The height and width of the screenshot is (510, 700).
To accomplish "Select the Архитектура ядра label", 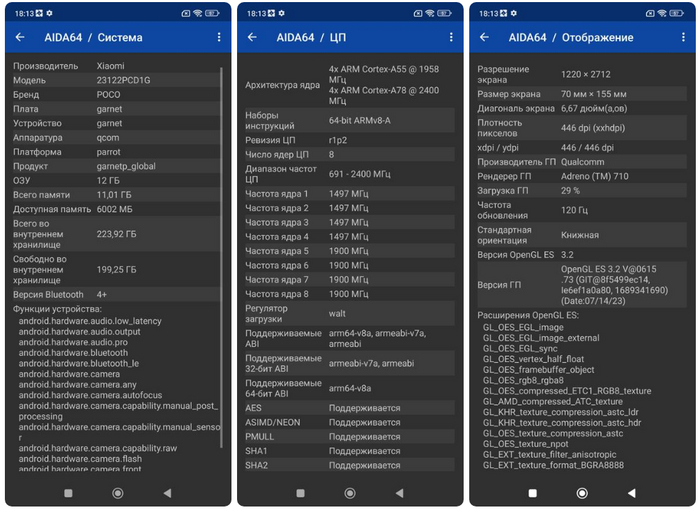I will (282, 85).
